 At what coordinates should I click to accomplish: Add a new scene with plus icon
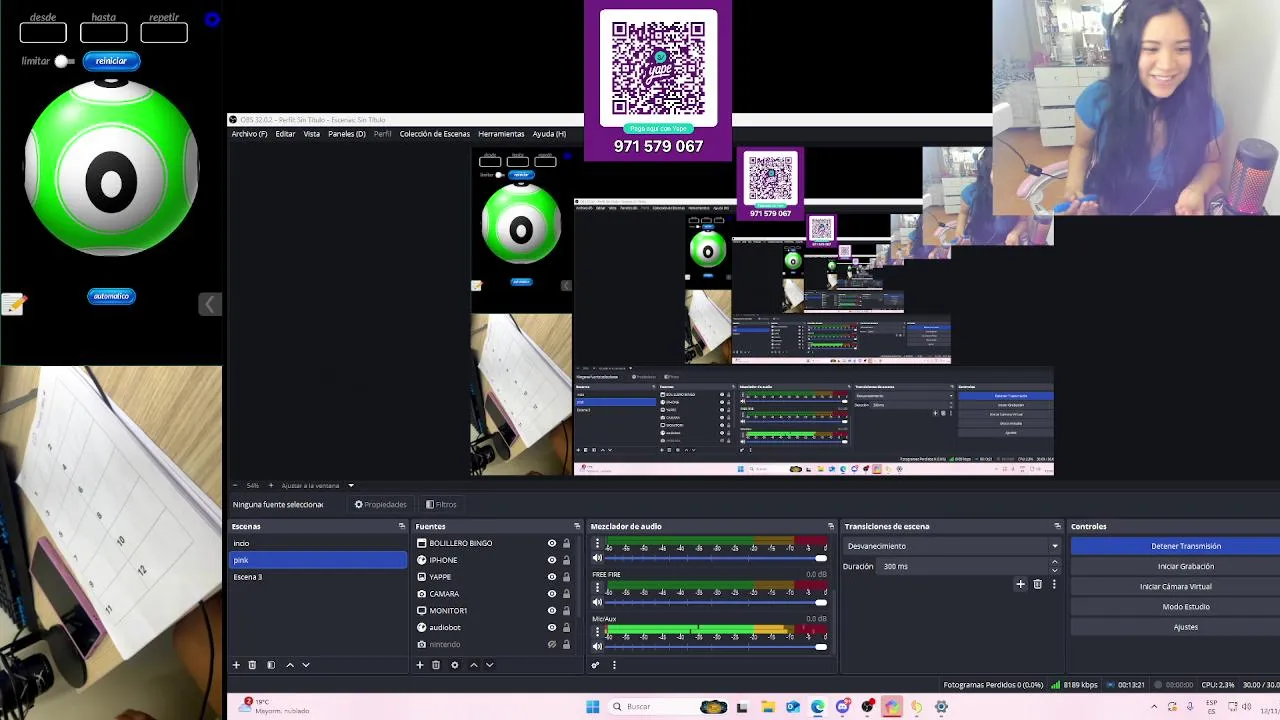coord(236,665)
